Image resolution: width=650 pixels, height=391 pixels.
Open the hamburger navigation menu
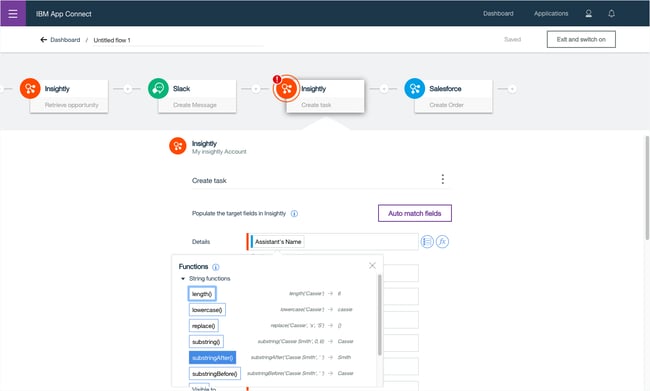pos(13,13)
